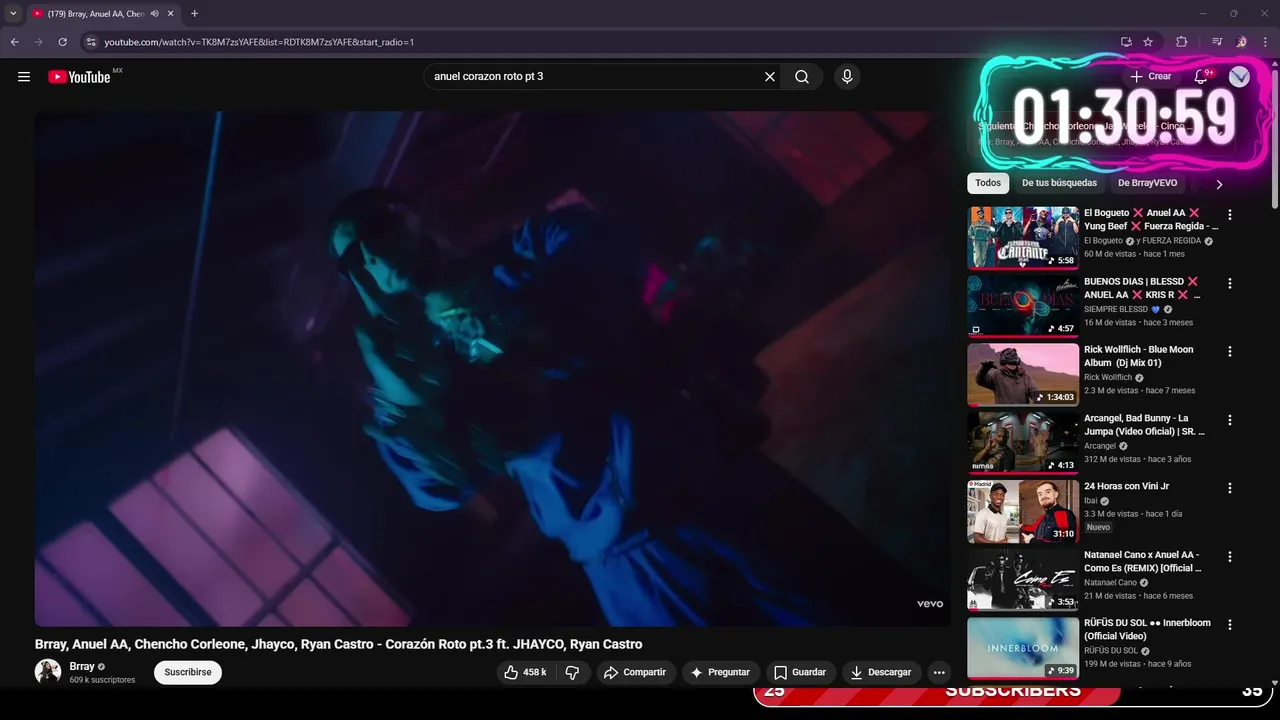The image size is (1280, 720).
Task: Open the Brray channel avatar
Action: pos(48,672)
